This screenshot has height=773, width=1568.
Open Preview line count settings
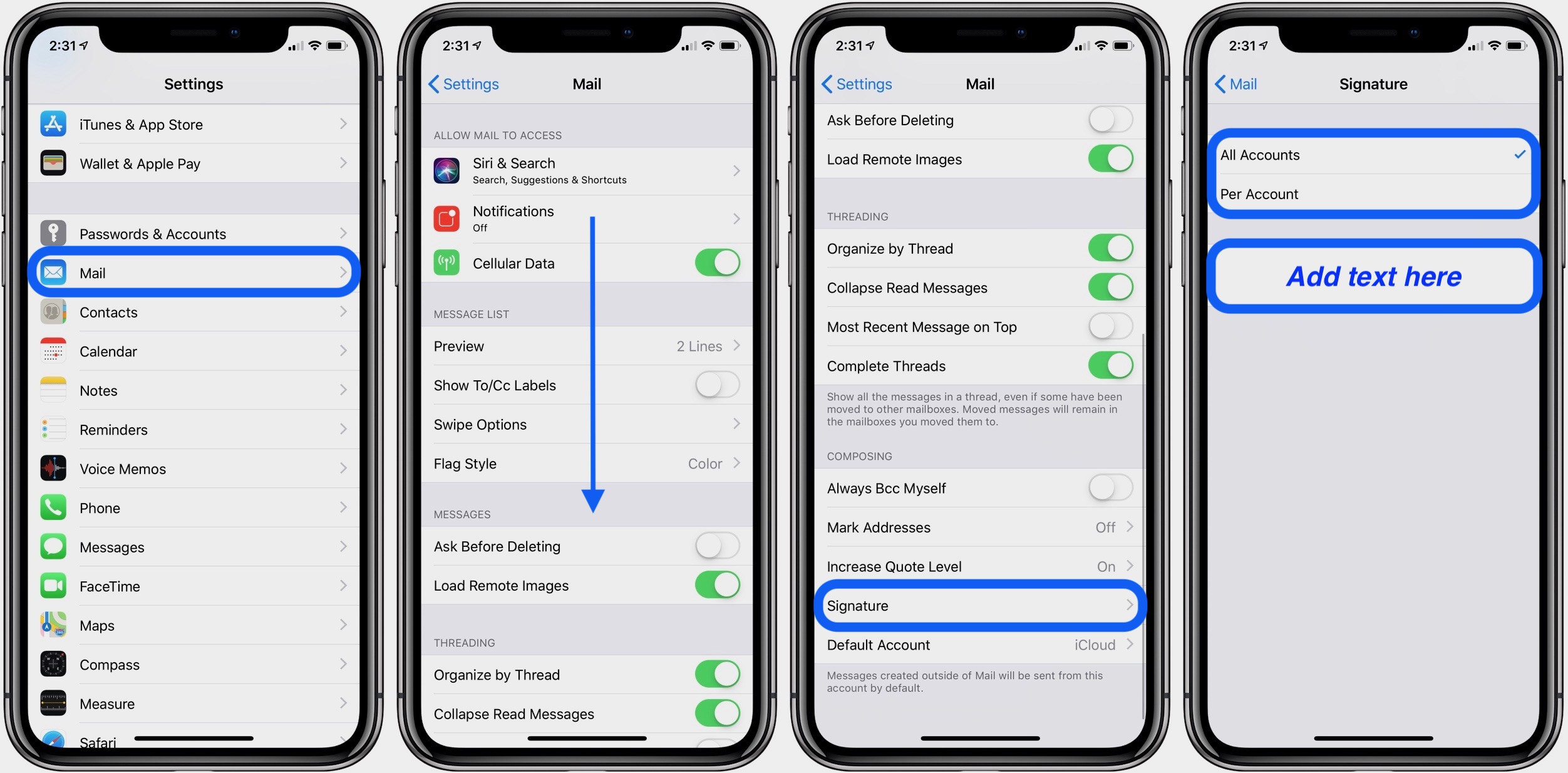(x=587, y=346)
